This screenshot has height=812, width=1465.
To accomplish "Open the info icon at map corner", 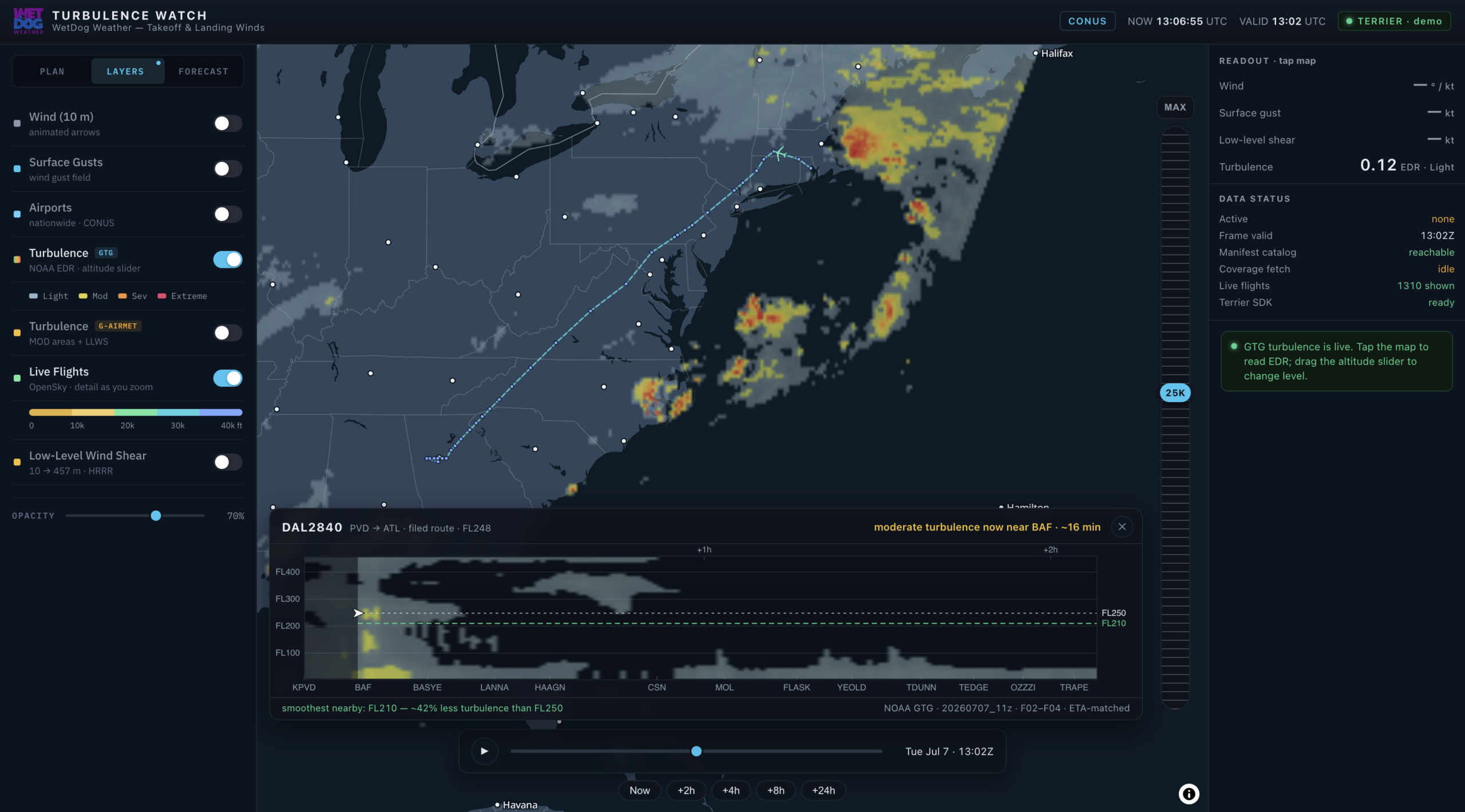I will coord(1189,794).
